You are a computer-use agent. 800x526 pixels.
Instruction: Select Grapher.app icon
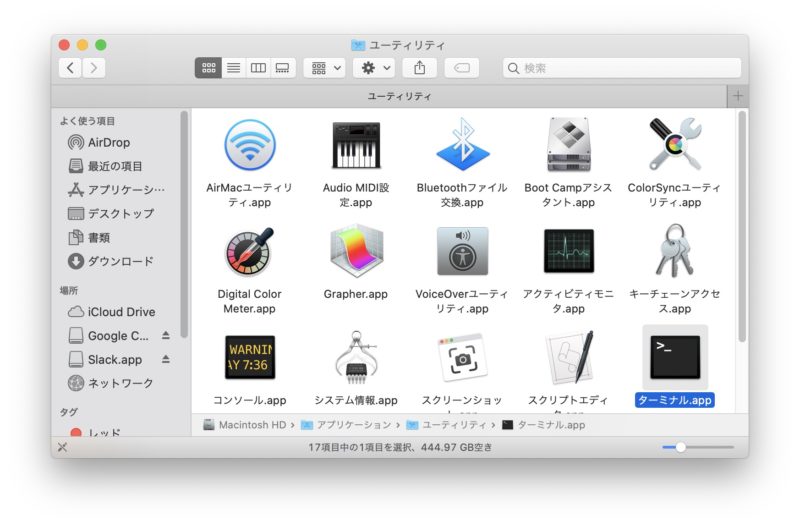[356, 251]
